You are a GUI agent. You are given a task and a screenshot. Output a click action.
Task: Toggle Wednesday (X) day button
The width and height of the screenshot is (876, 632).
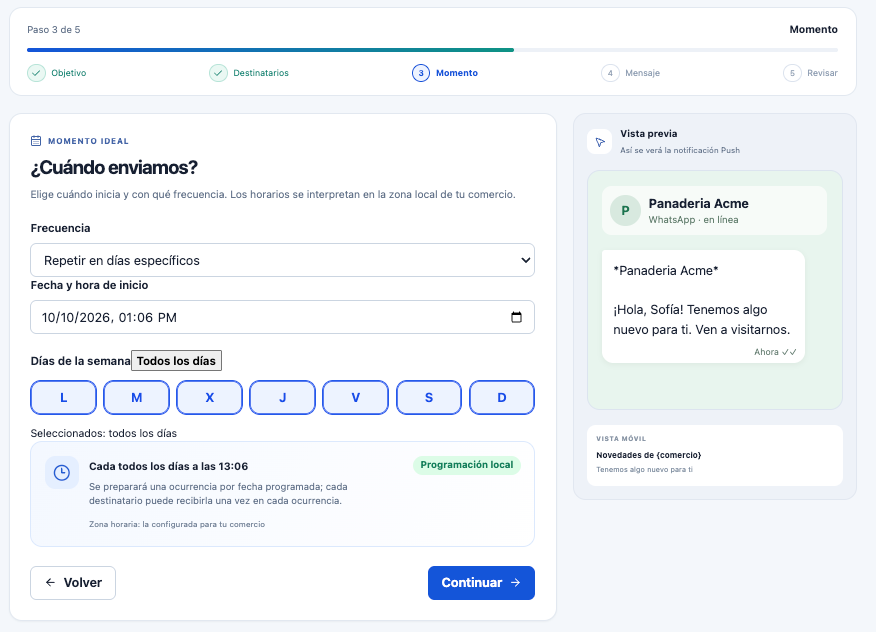(210, 398)
